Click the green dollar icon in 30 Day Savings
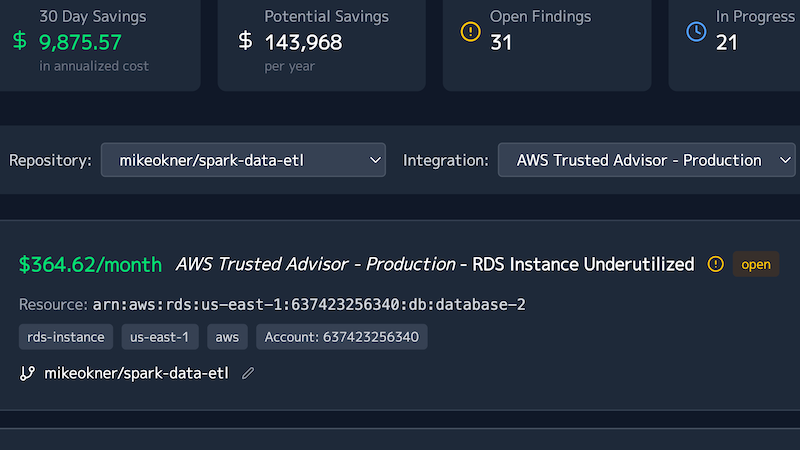Screen dimensions: 800x450 20,41
